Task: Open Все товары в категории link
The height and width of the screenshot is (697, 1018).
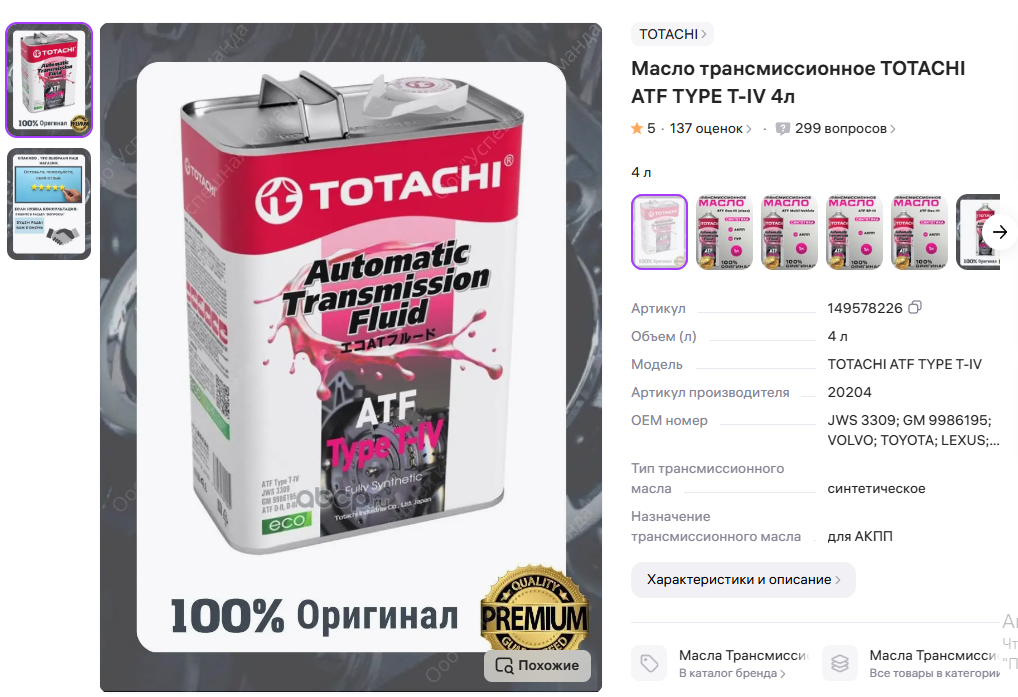Action: 934,673
